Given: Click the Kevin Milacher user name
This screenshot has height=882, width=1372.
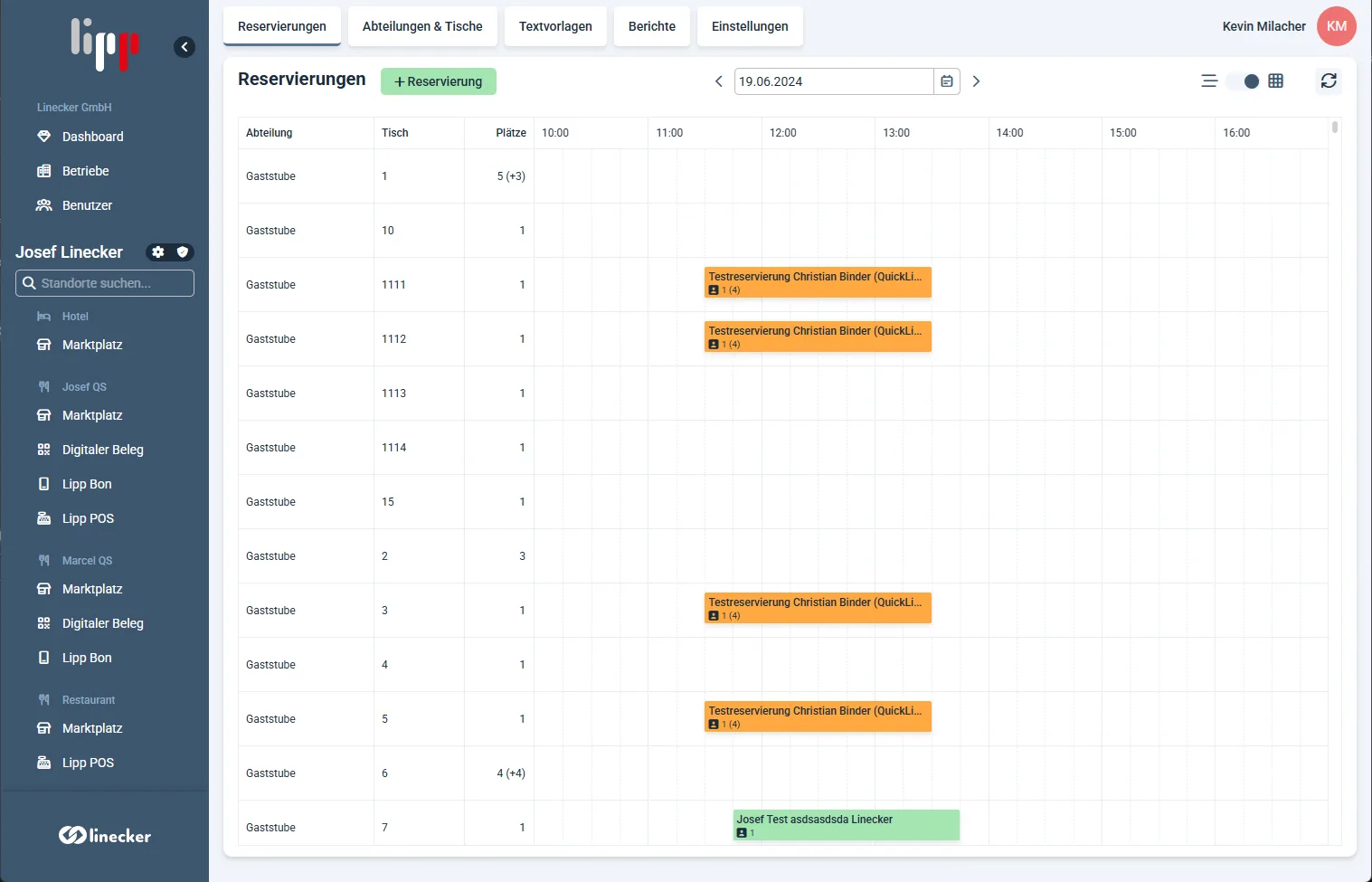Looking at the screenshot, I should click(x=1263, y=26).
